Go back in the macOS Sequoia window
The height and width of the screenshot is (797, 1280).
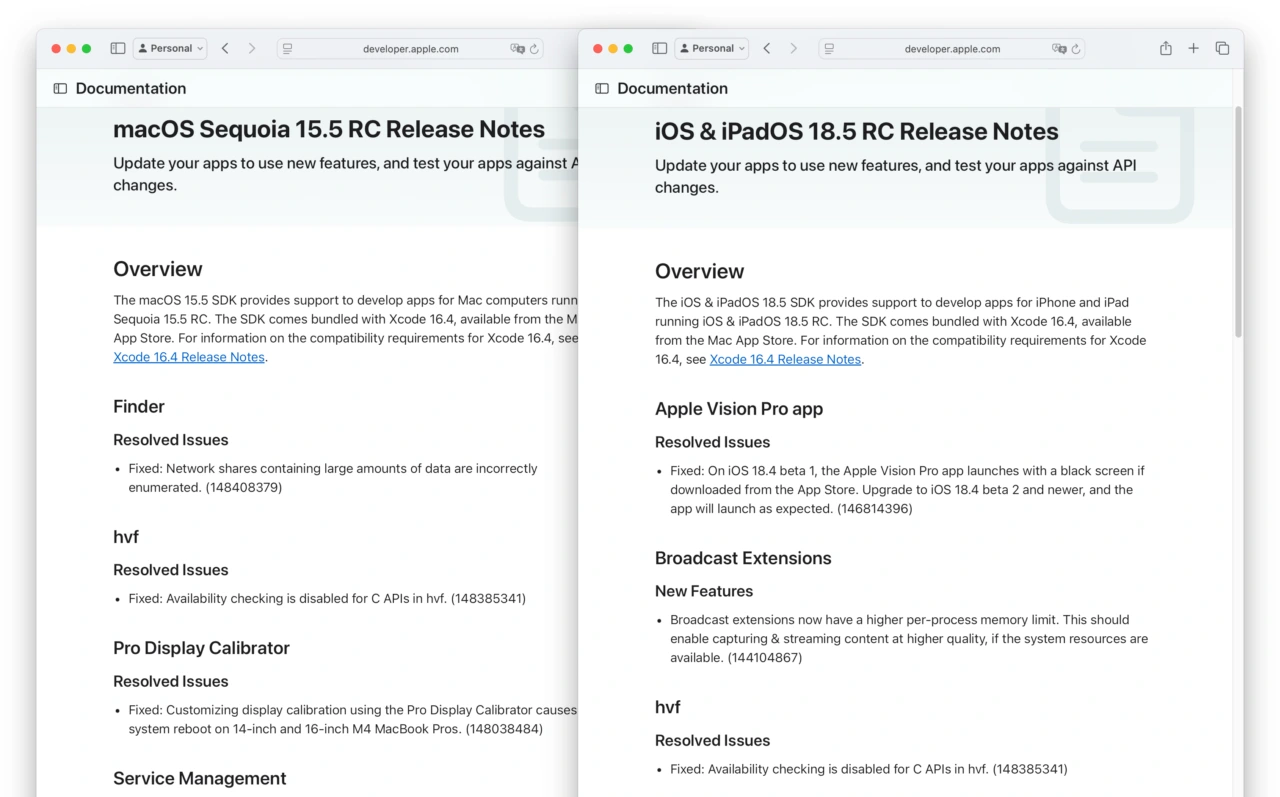(x=225, y=48)
